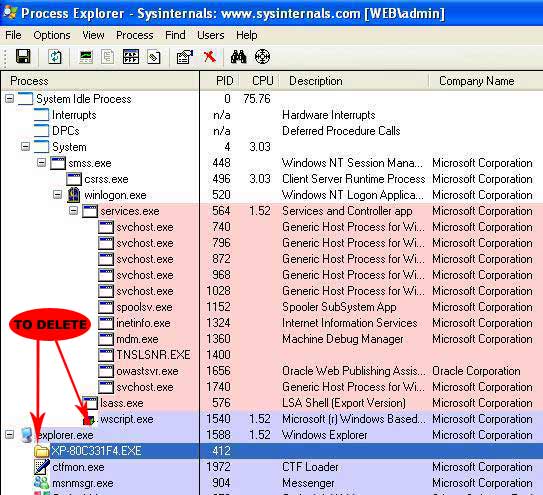Click the msnmsgr.exe Messenger icon

pyautogui.click(x=42, y=483)
